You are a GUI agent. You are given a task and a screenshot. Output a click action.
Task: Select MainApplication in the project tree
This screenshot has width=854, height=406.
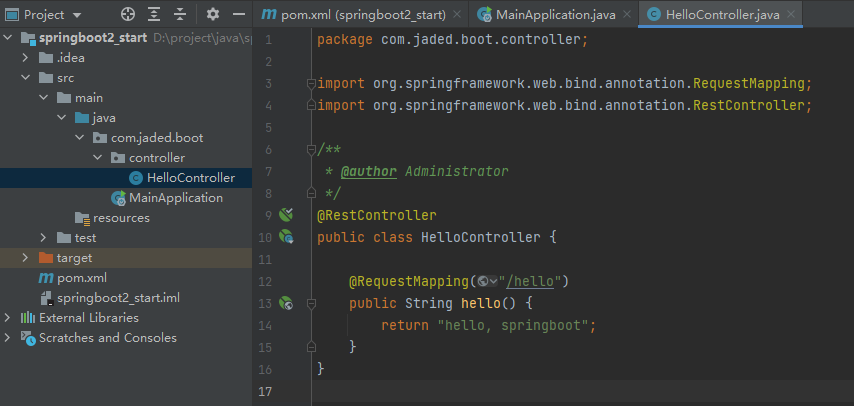(175, 198)
